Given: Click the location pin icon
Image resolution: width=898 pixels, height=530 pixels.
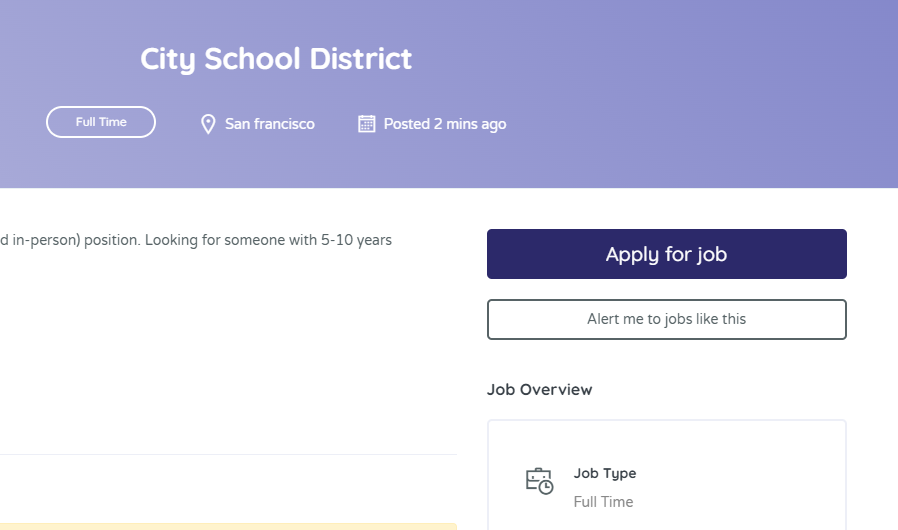Looking at the screenshot, I should tap(208, 124).
